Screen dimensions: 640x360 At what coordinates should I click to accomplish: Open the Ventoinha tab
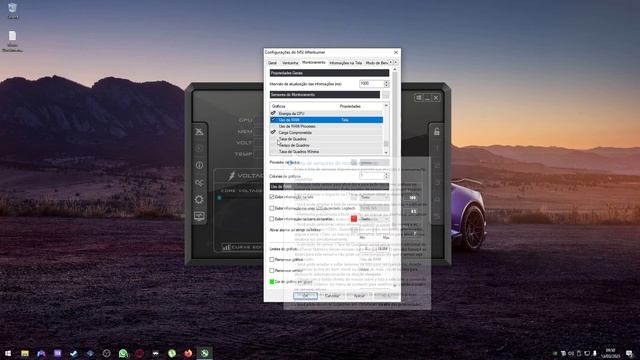point(290,63)
